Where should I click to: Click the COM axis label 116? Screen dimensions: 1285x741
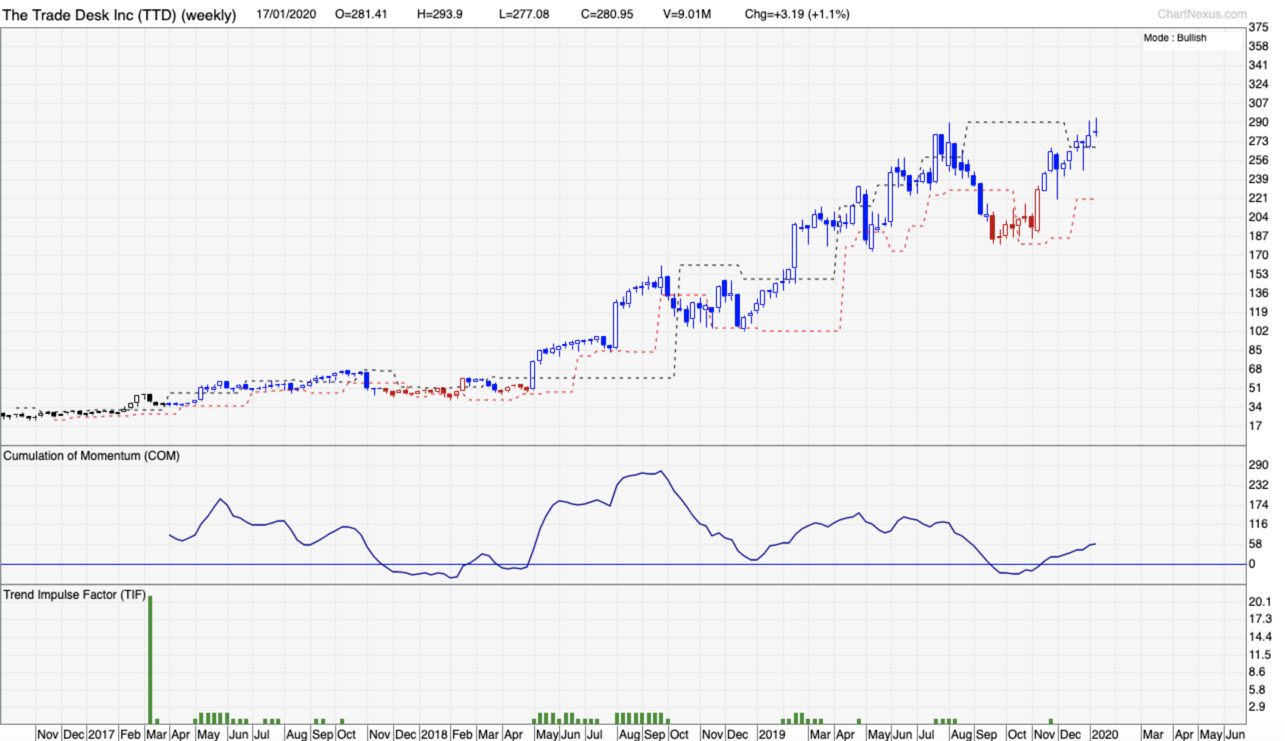[x=1258, y=524]
